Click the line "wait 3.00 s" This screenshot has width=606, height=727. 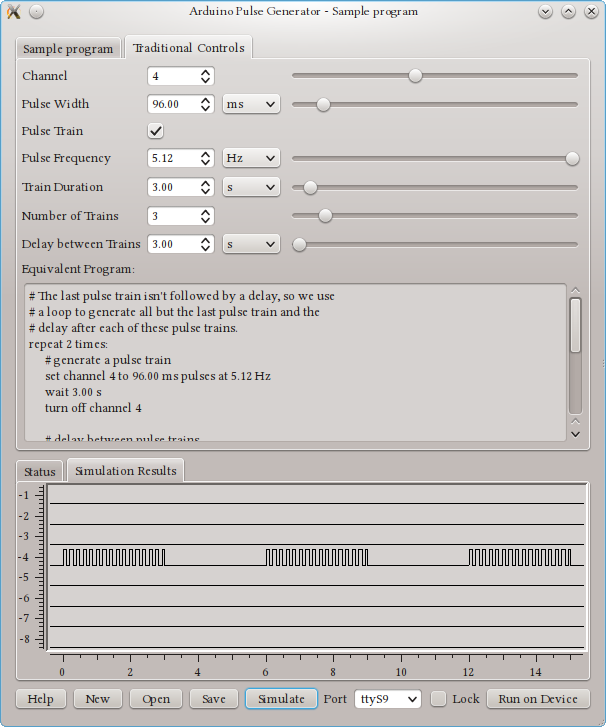pyautogui.click(x=73, y=392)
